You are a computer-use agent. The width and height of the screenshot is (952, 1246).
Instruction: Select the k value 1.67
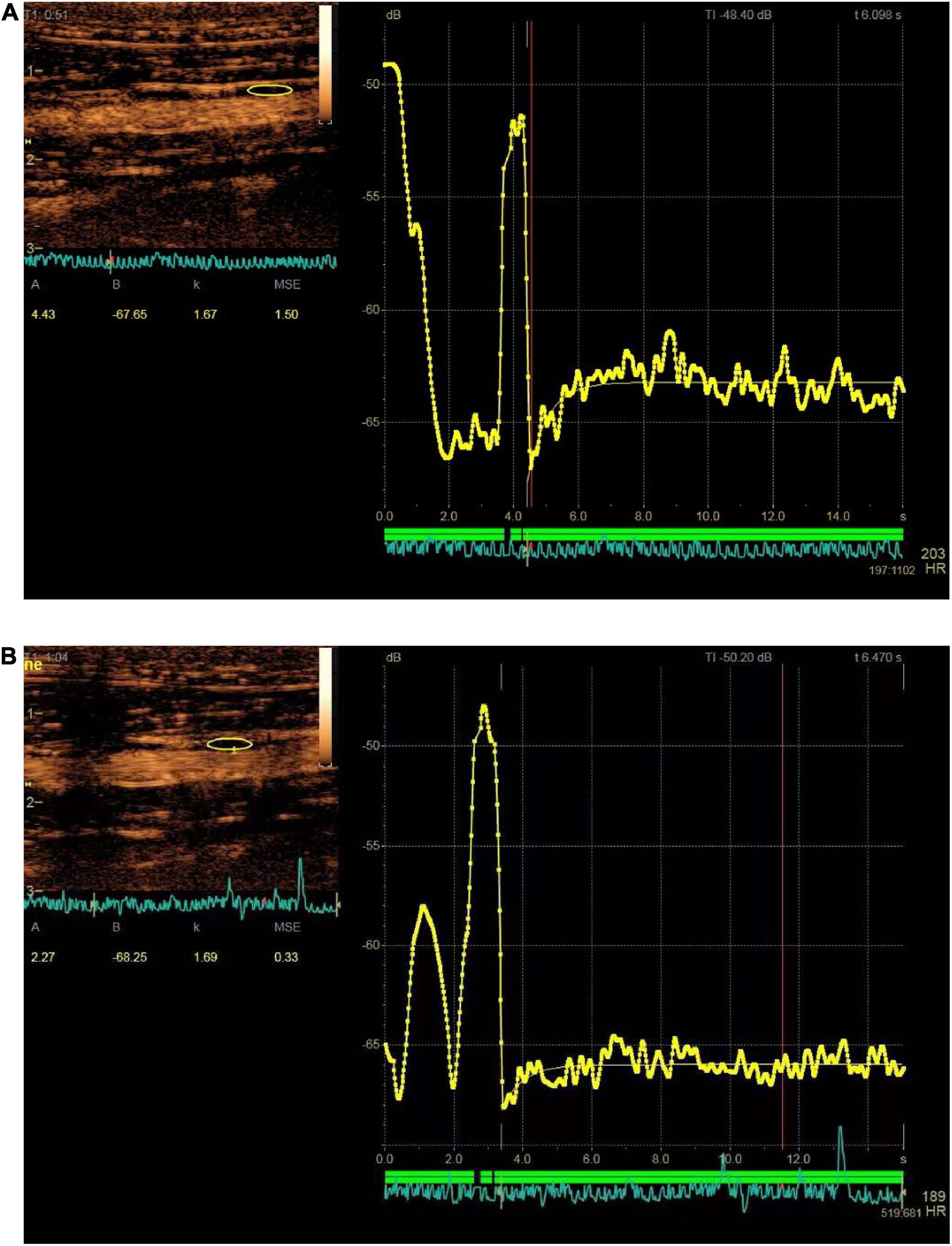205,314
